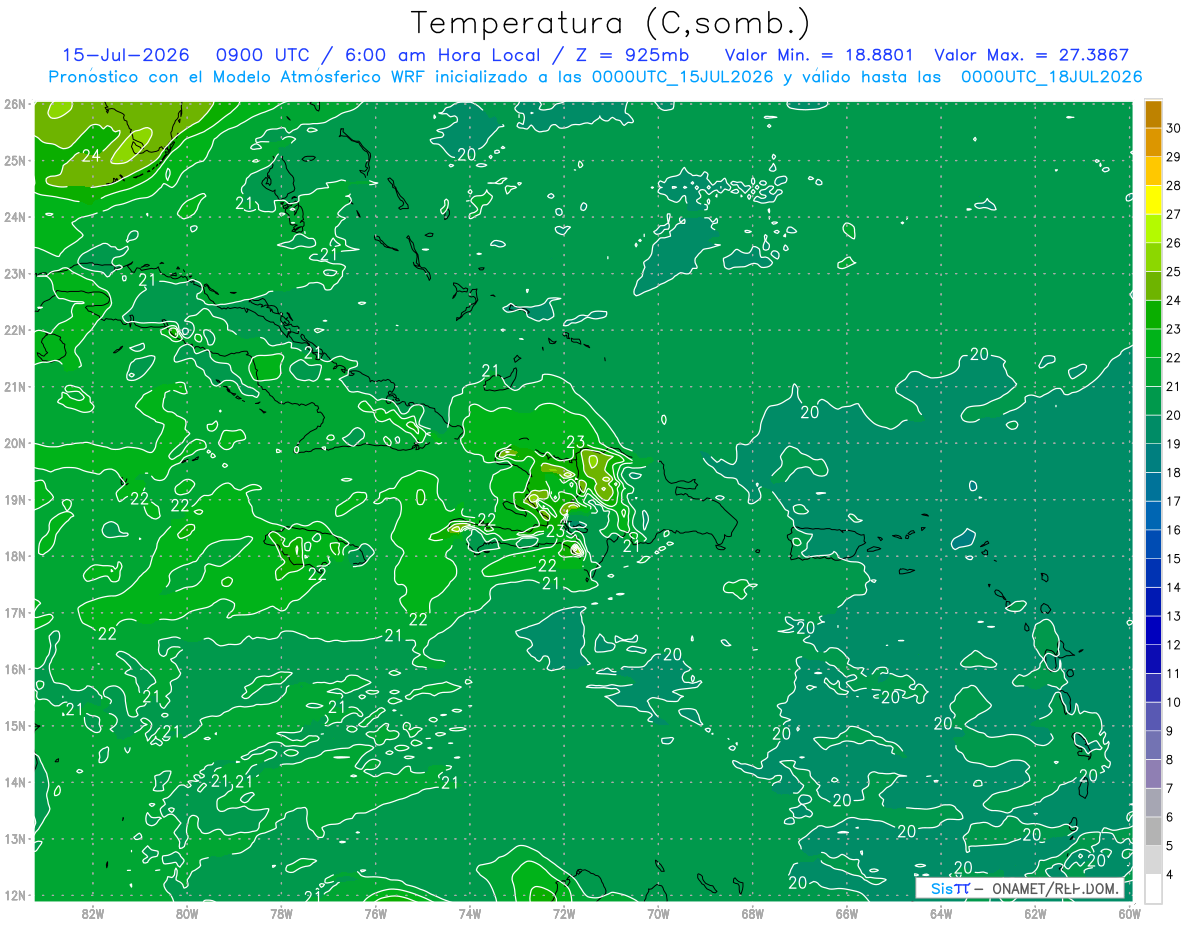Click the dark blue swatch between 12 and 13
This screenshot has width=1200, height=927.
[1153, 630]
